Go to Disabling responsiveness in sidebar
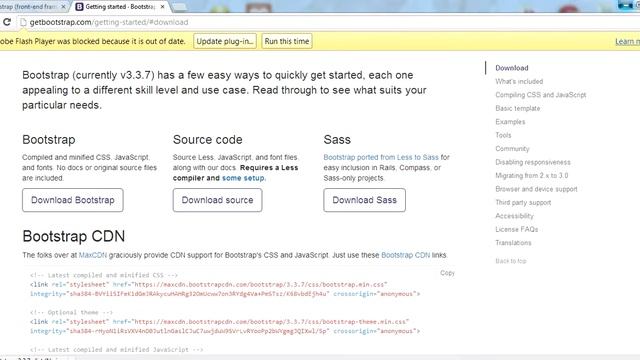The image size is (640, 360). [533, 162]
